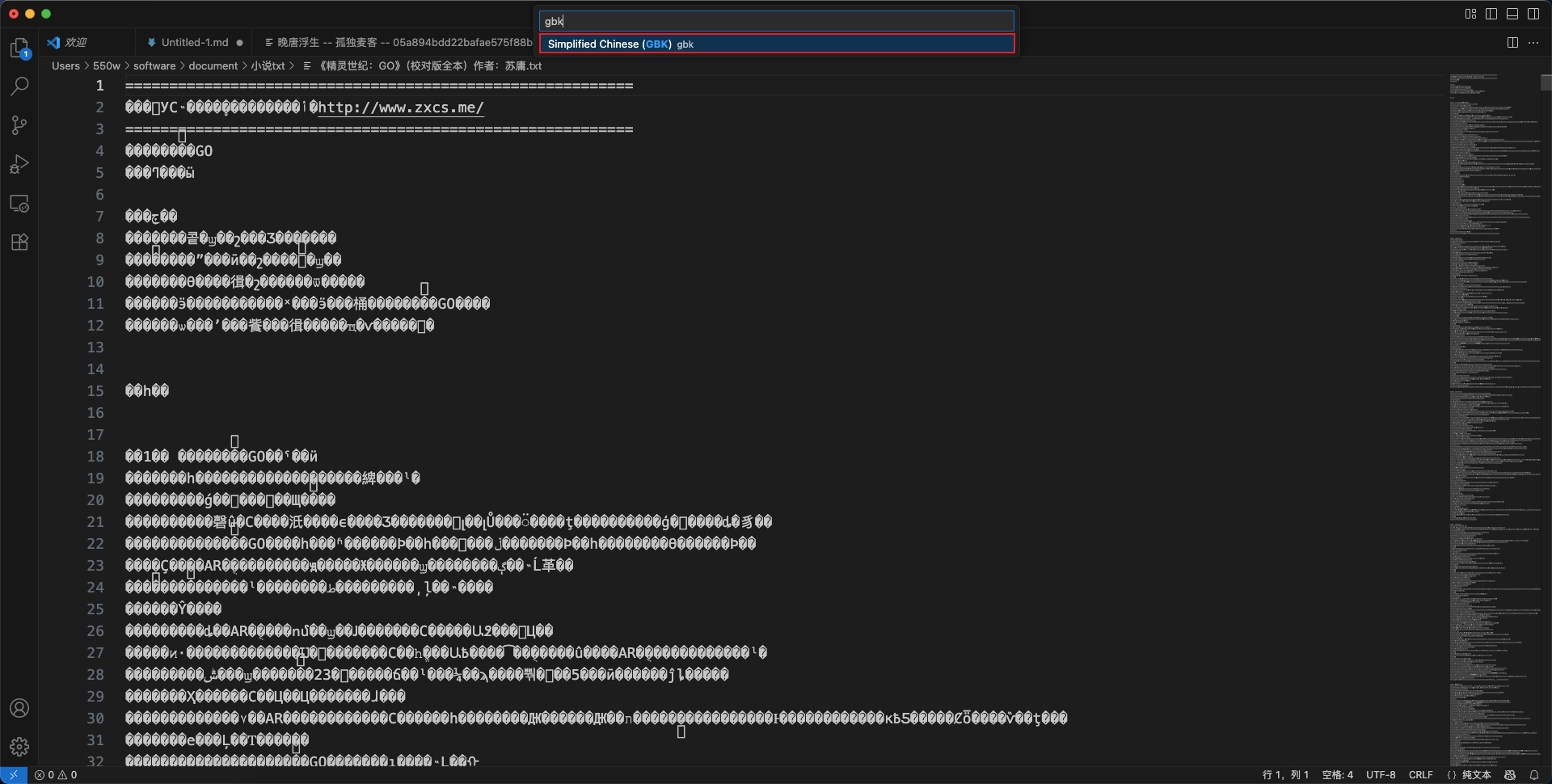Open the Manage settings gear
Screen dimensions: 1552x784
(19, 746)
